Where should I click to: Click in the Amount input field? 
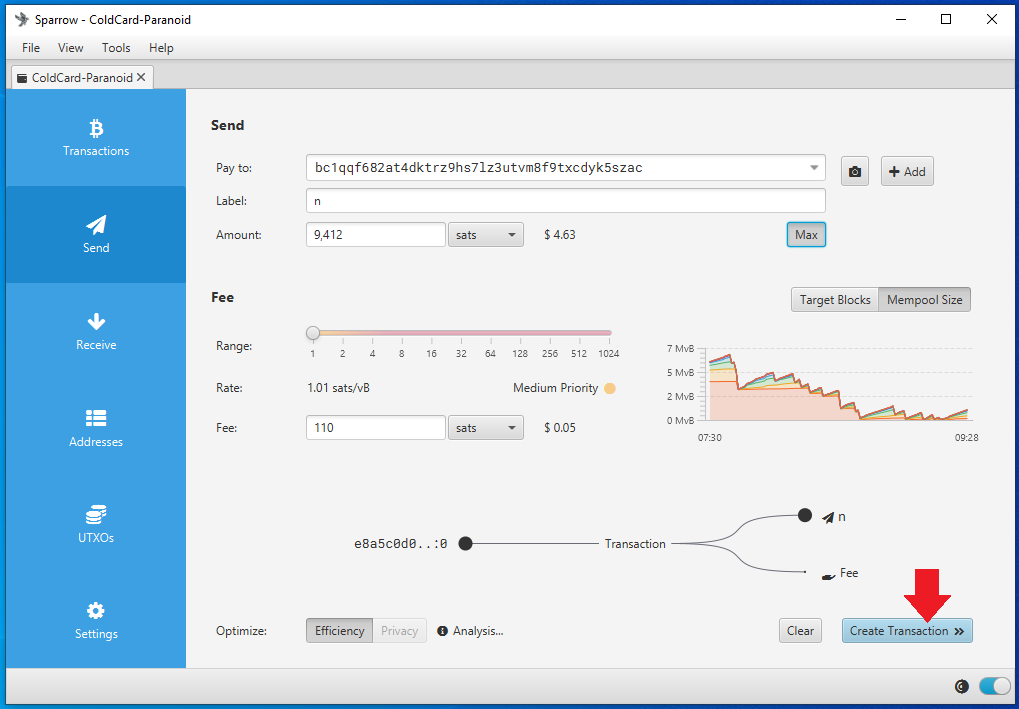376,235
